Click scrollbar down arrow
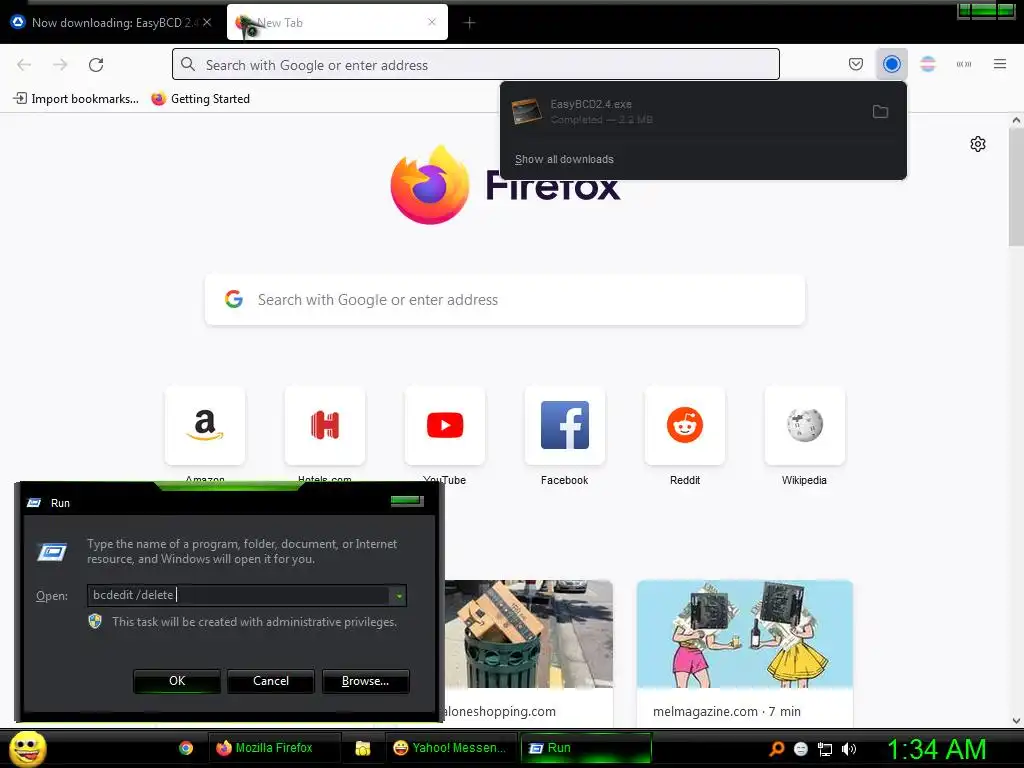 1016,721
